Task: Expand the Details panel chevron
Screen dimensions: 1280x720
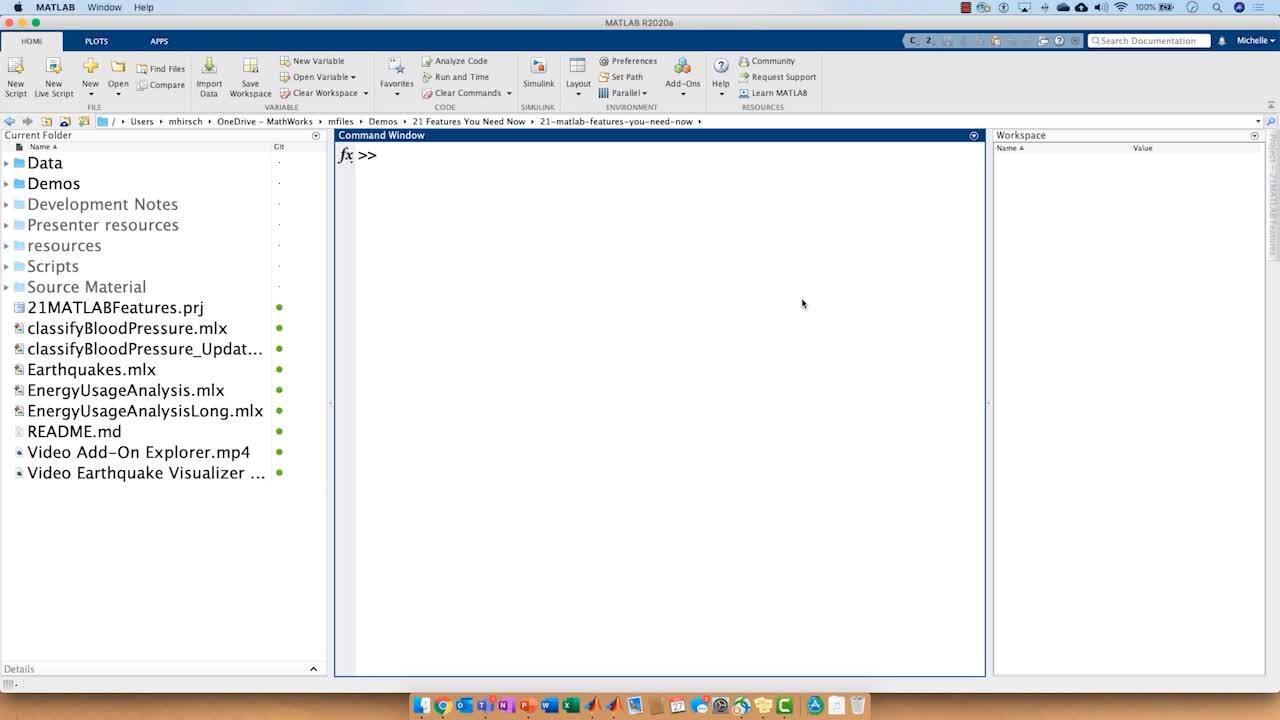Action: [313, 669]
